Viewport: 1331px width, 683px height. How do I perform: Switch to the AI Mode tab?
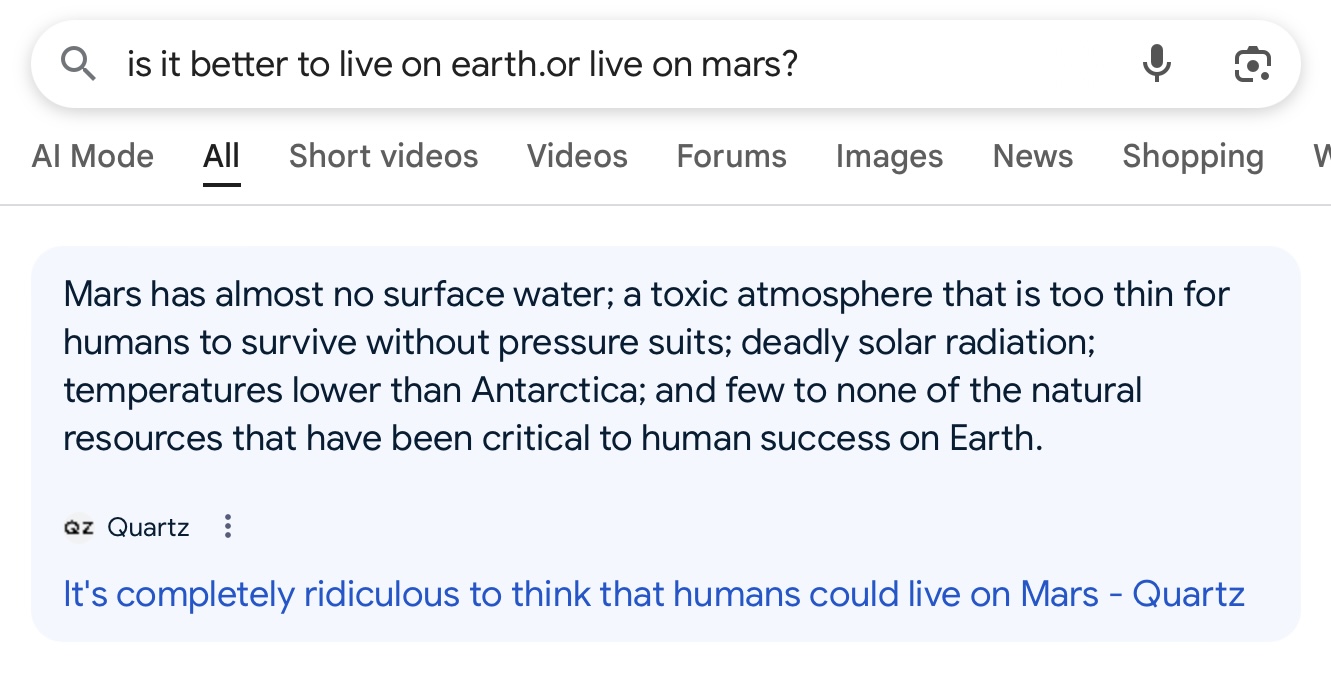(x=93, y=157)
